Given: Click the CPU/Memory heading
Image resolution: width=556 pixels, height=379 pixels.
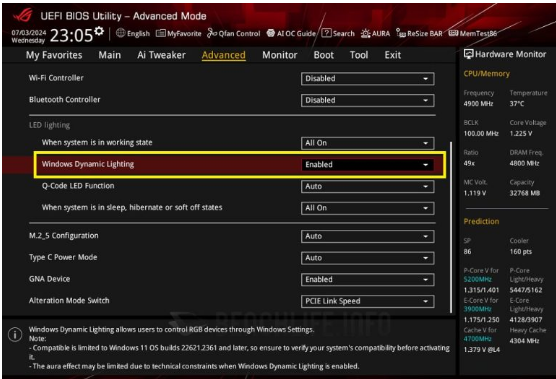Looking at the screenshot, I should (486, 74).
